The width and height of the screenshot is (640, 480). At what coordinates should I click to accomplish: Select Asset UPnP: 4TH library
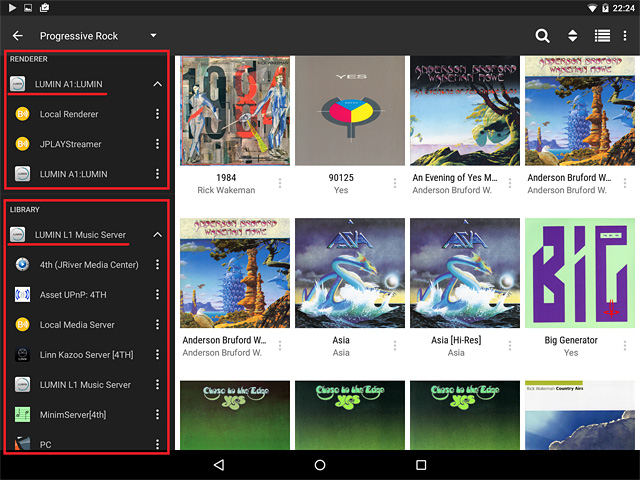(74, 295)
